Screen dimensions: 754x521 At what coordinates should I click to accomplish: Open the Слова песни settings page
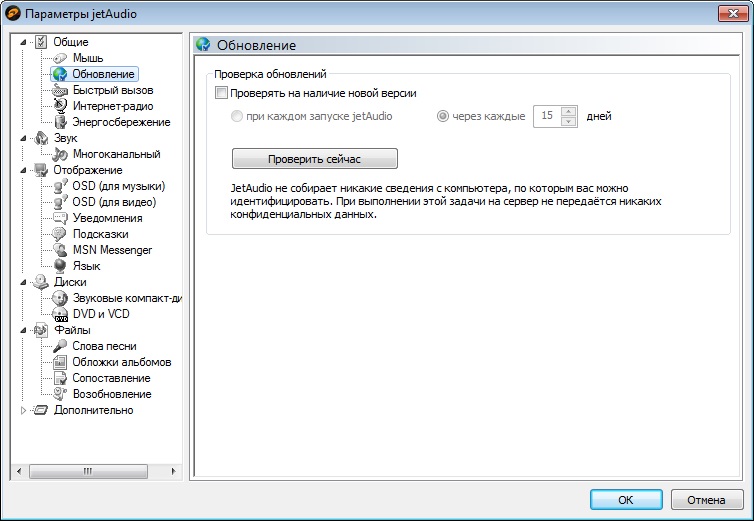point(104,346)
